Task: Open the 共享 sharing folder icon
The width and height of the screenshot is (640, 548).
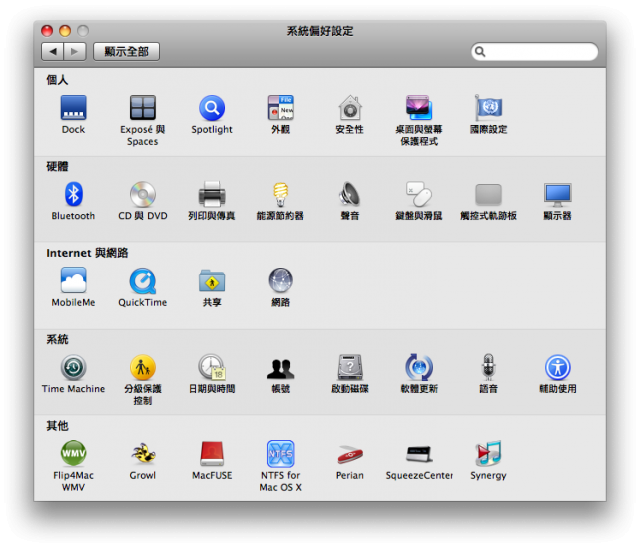Action: [x=212, y=281]
